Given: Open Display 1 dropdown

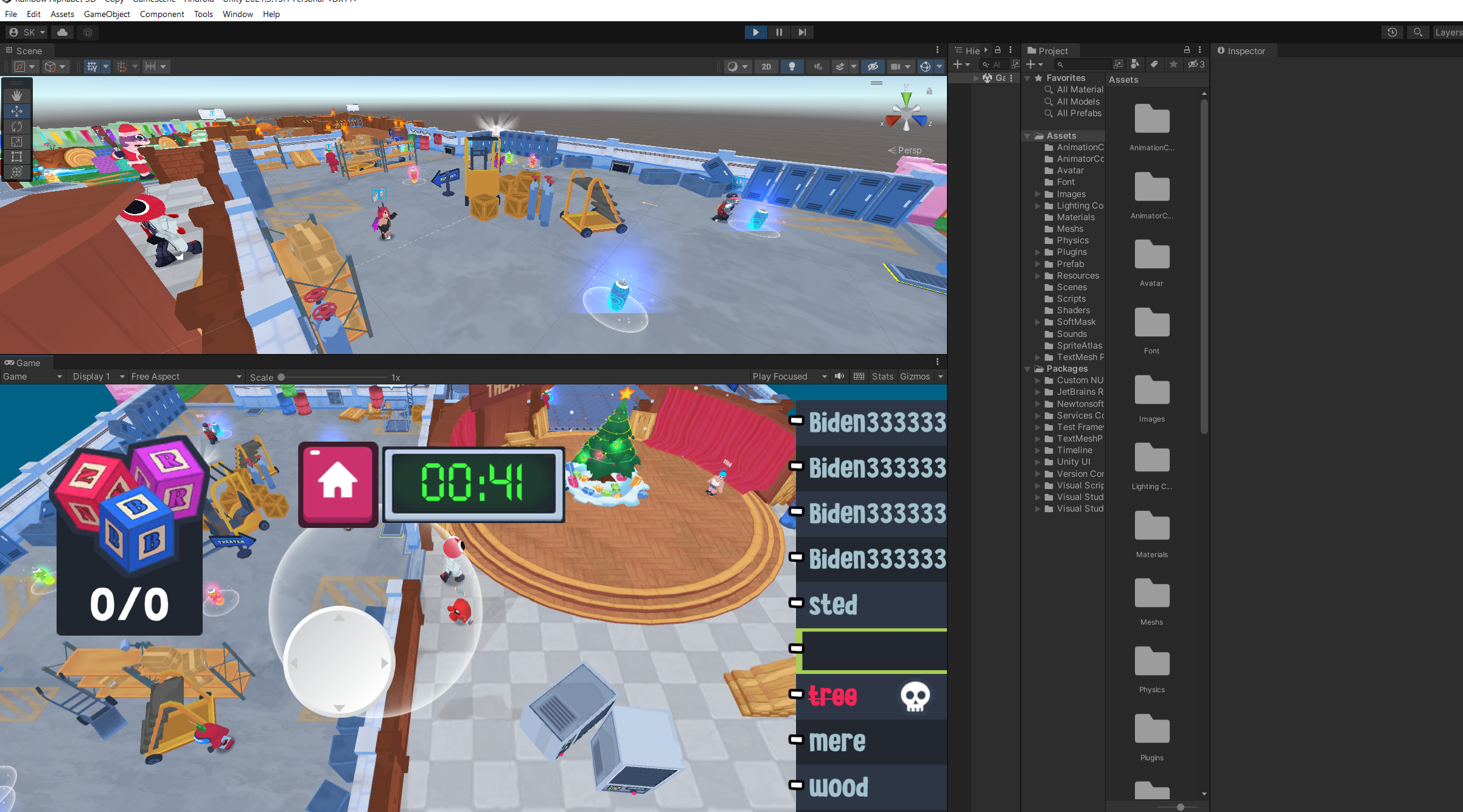Looking at the screenshot, I should click(x=98, y=377).
